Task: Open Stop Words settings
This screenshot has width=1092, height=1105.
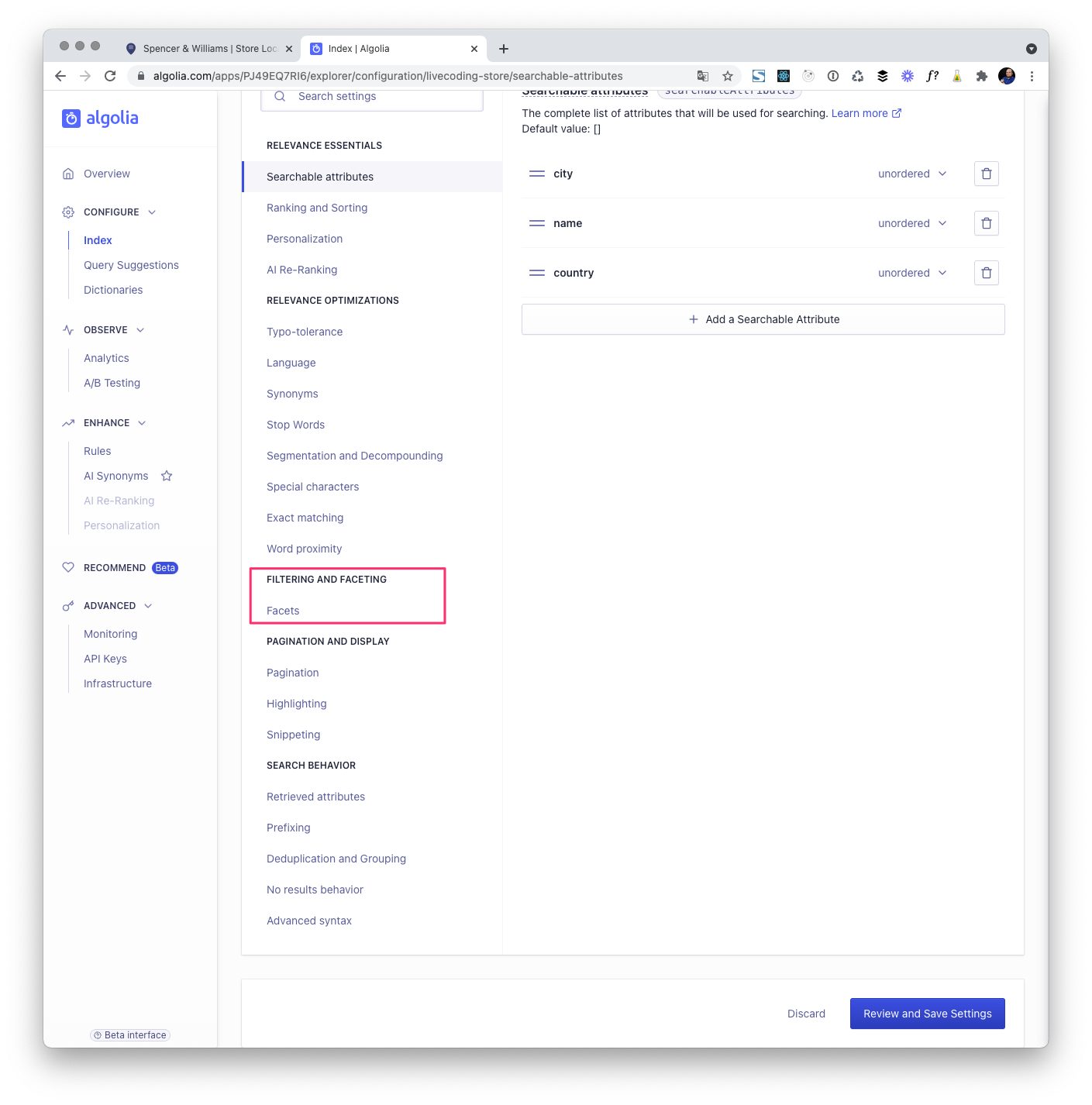Action: coord(295,425)
